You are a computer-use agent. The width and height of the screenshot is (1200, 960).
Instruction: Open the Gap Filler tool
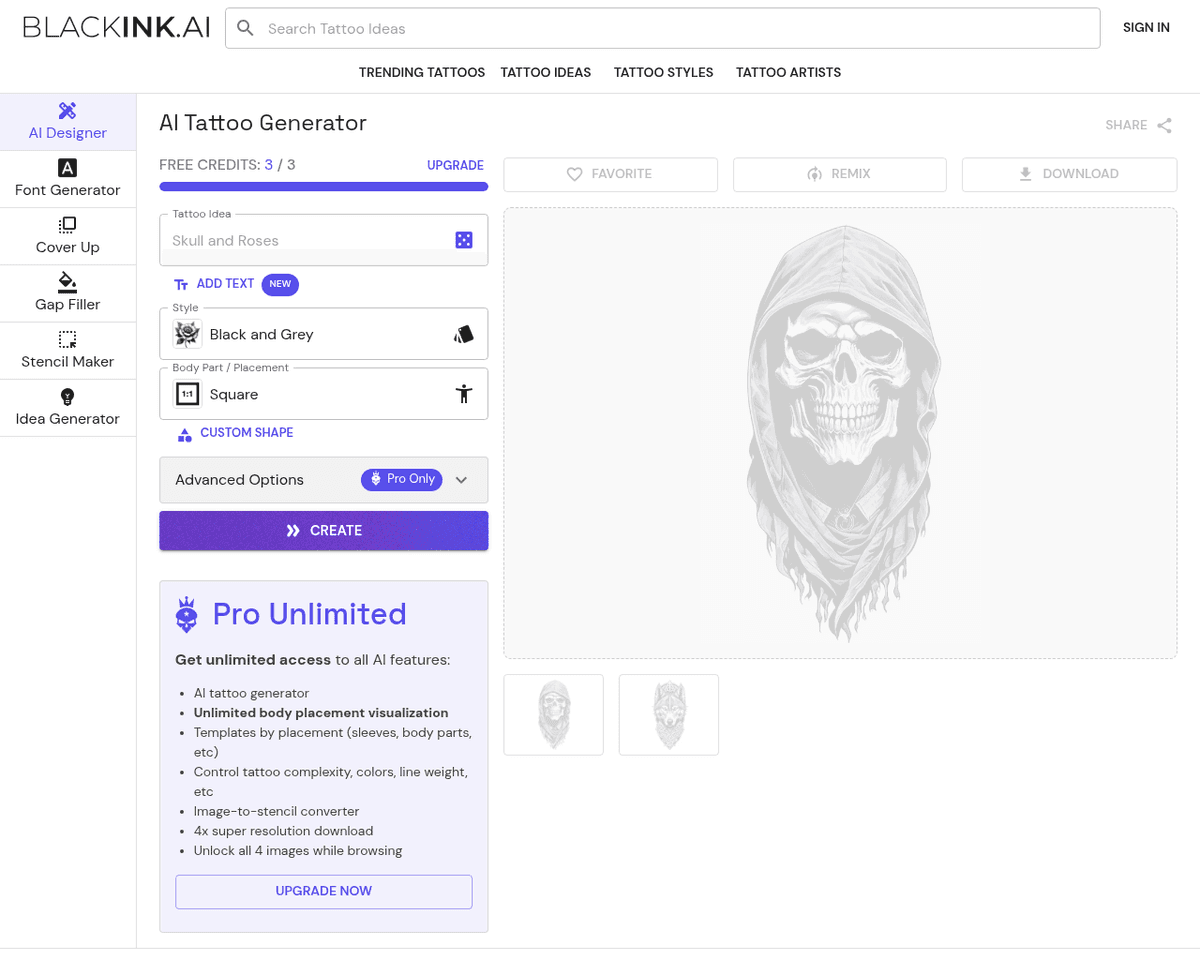click(67, 293)
